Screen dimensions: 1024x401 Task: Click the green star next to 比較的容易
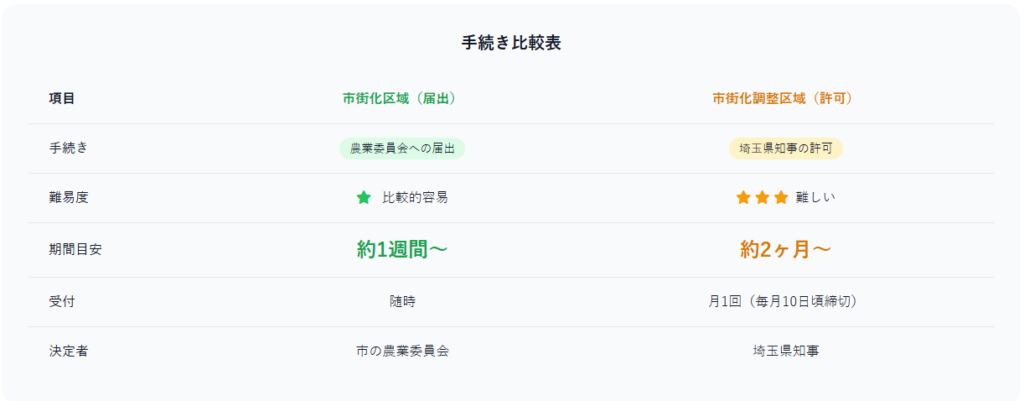click(x=364, y=197)
